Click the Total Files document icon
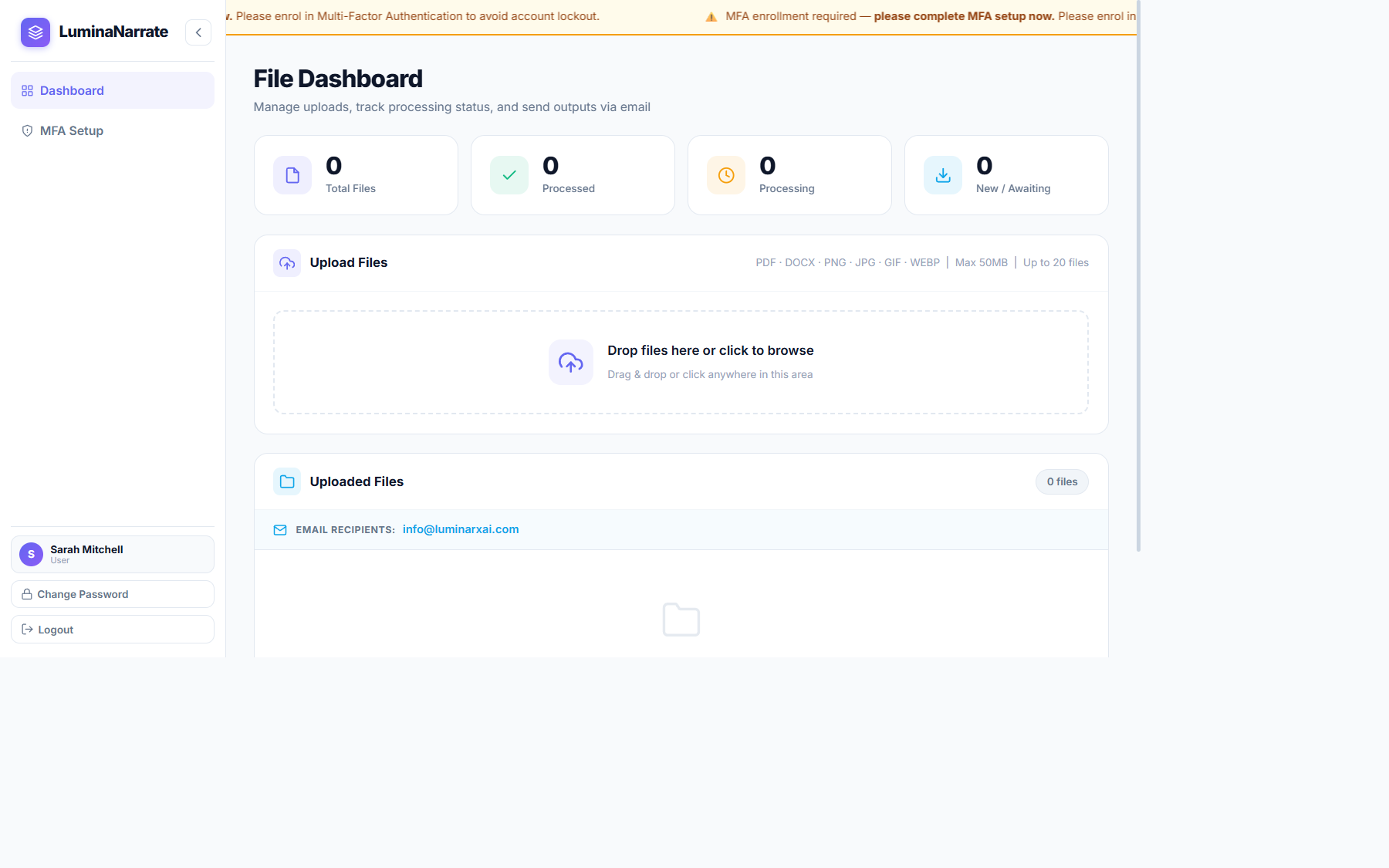 point(292,174)
